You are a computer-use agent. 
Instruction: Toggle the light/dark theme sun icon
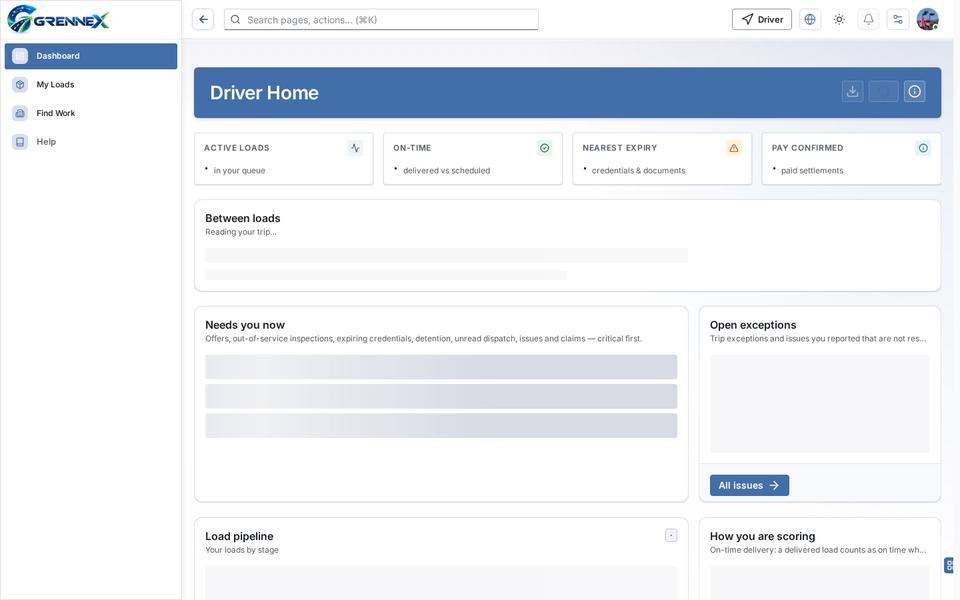coord(839,20)
